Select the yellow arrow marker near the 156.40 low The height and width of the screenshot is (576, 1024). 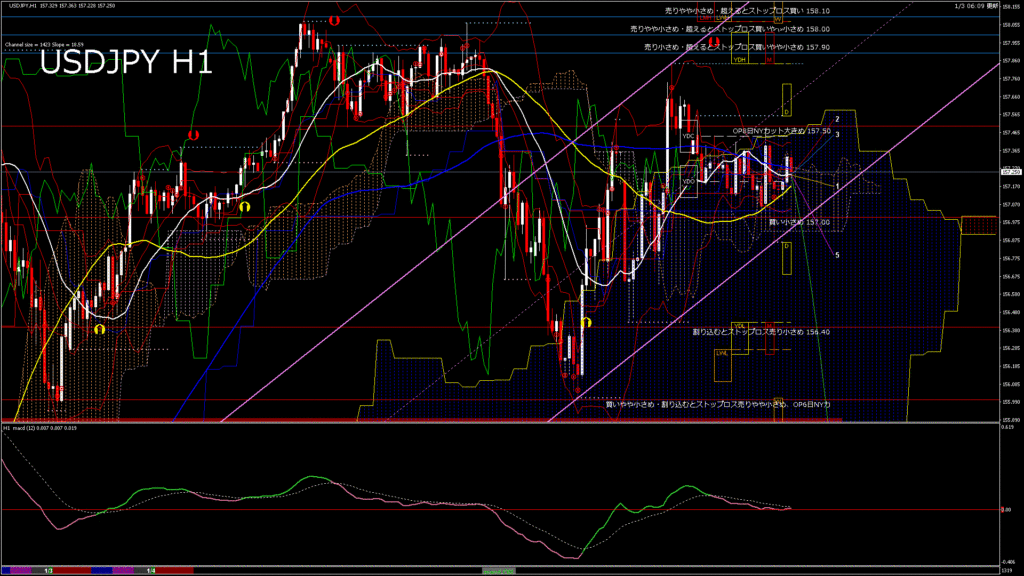click(586, 323)
